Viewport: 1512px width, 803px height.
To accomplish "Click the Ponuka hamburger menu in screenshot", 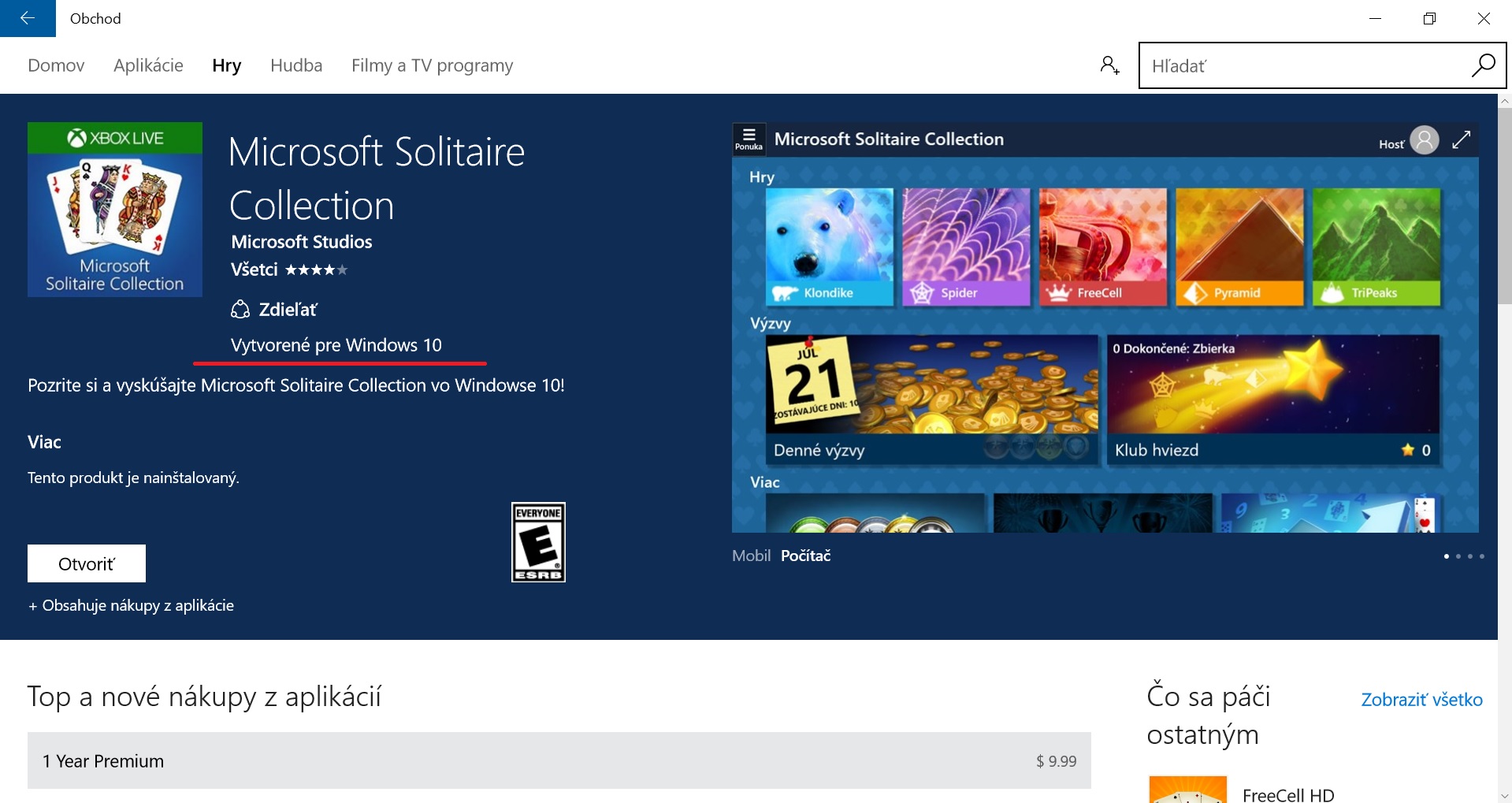I will click(x=749, y=139).
